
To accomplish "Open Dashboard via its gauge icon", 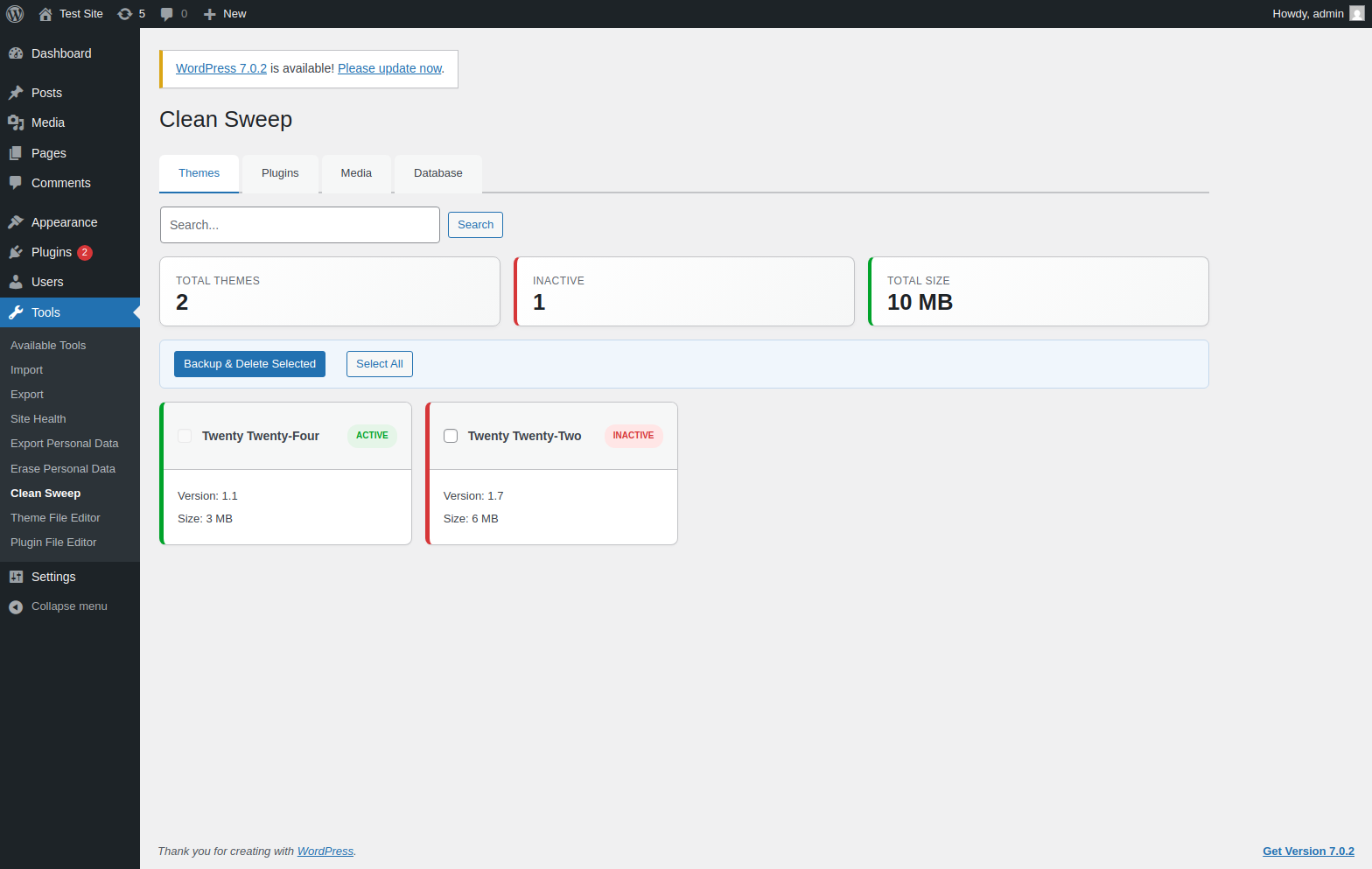I will click(x=16, y=53).
